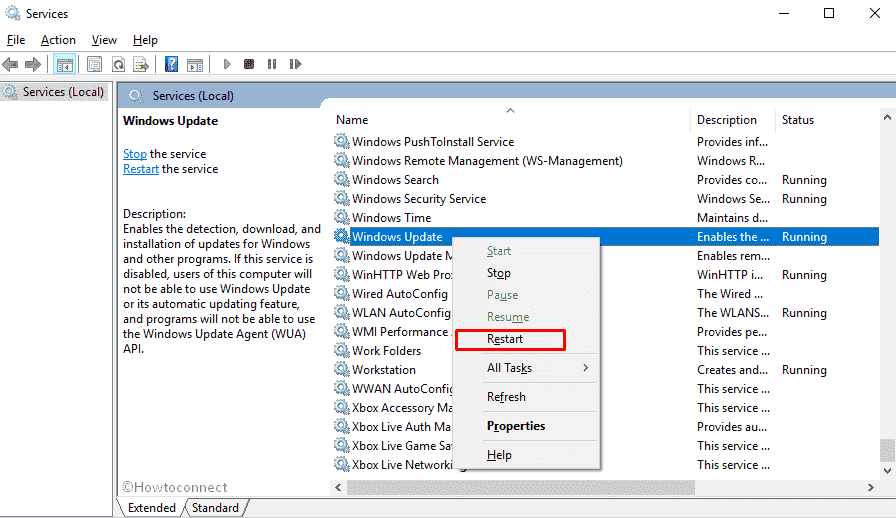Choose Properties in the context menu

click(x=516, y=426)
